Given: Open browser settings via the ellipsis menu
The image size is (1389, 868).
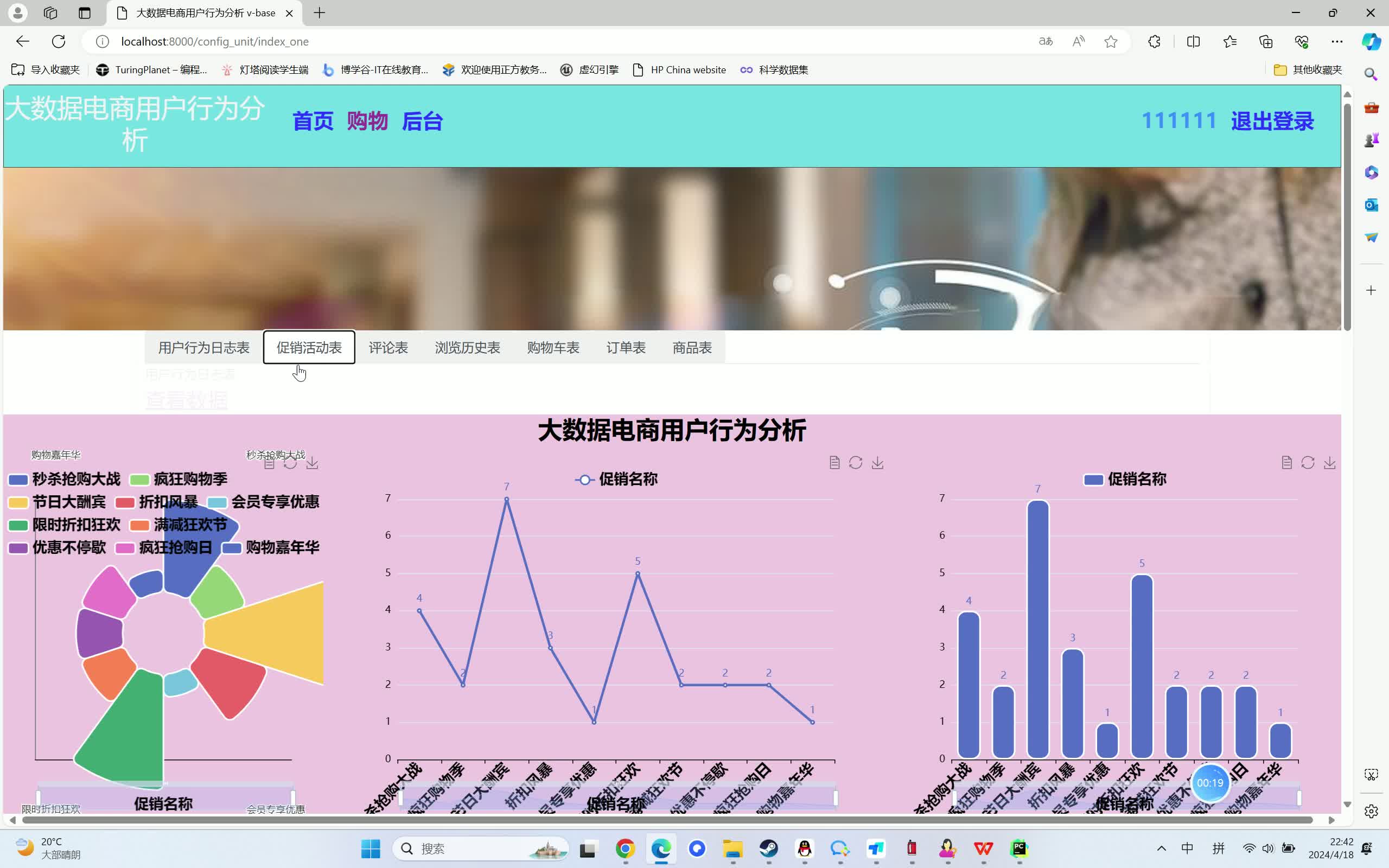Looking at the screenshot, I should pos(1338,41).
